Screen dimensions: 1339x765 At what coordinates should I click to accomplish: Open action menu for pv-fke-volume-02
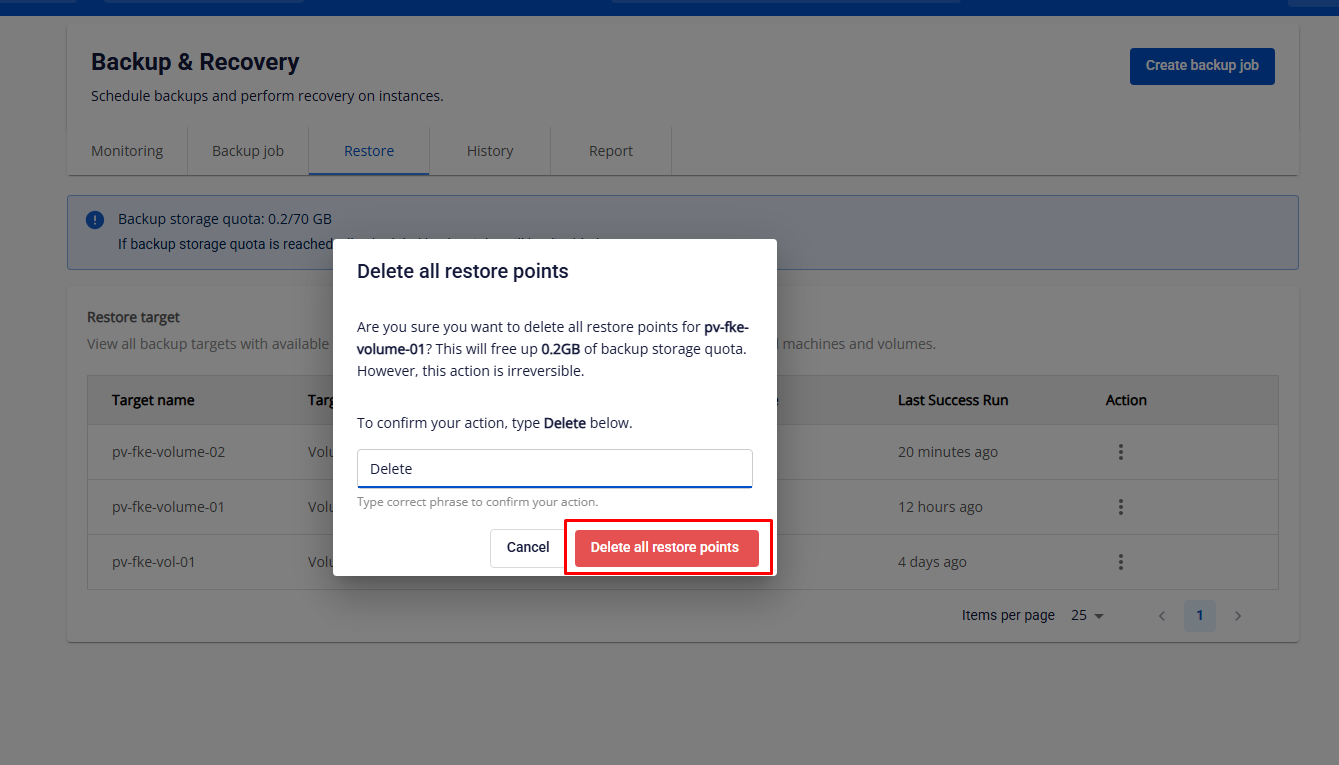[1121, 452]
